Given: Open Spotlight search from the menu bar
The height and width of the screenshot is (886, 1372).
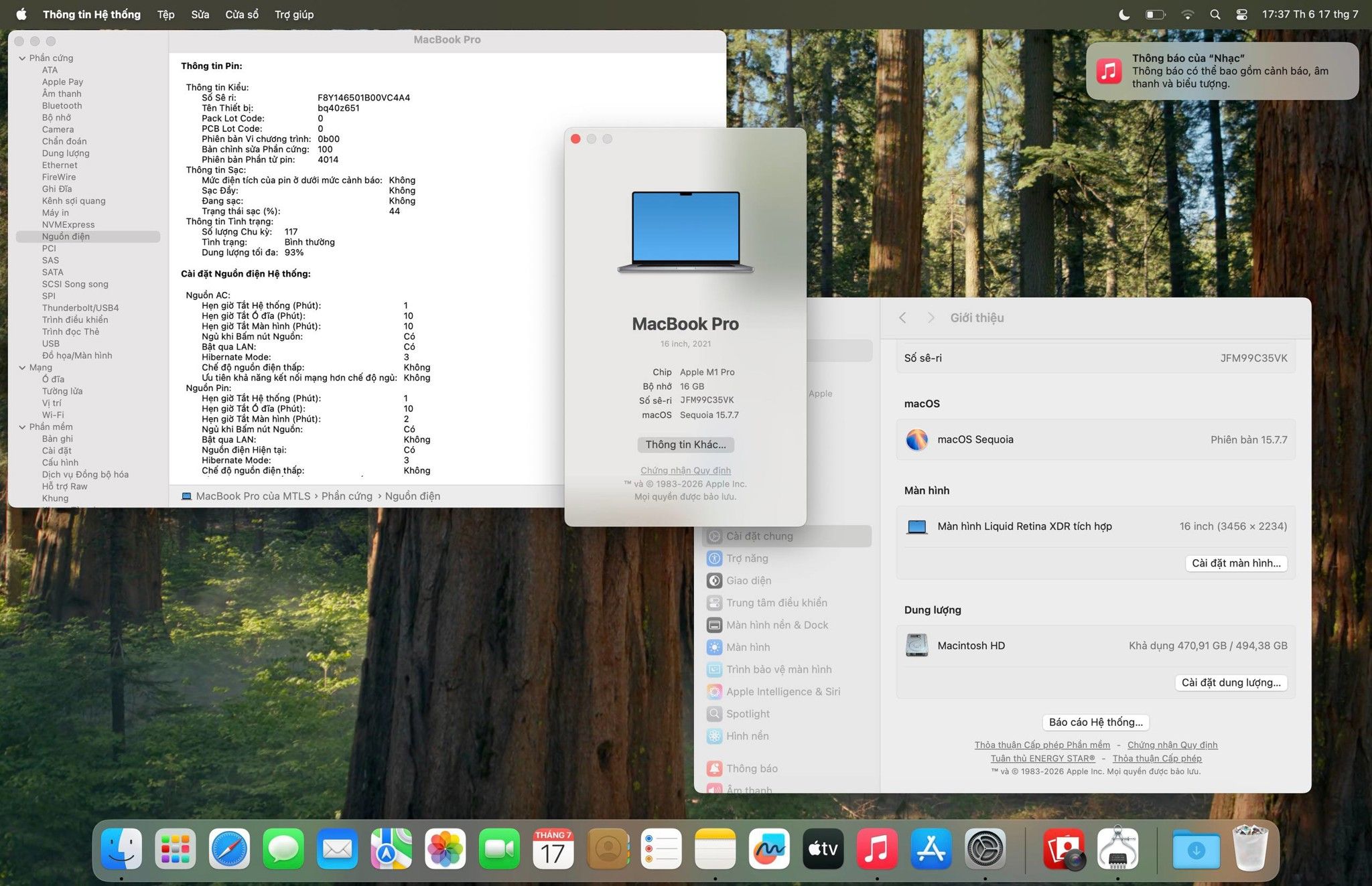Looking at the screenshot, I should pos(1215,14).
